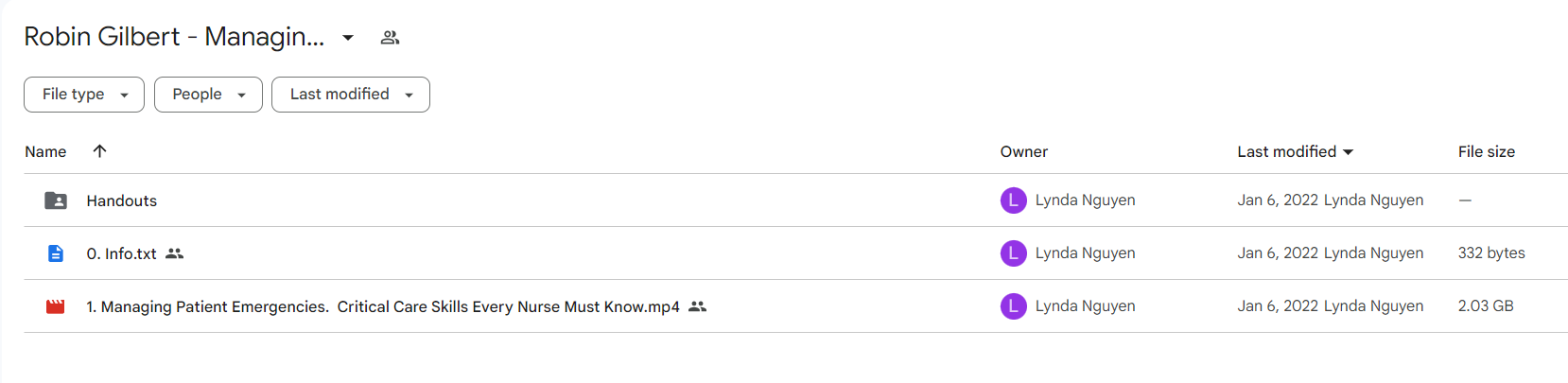The width and height of the screenshot is (1568, 383).
Task: Click the File size column header
Action: point(1487,151)
